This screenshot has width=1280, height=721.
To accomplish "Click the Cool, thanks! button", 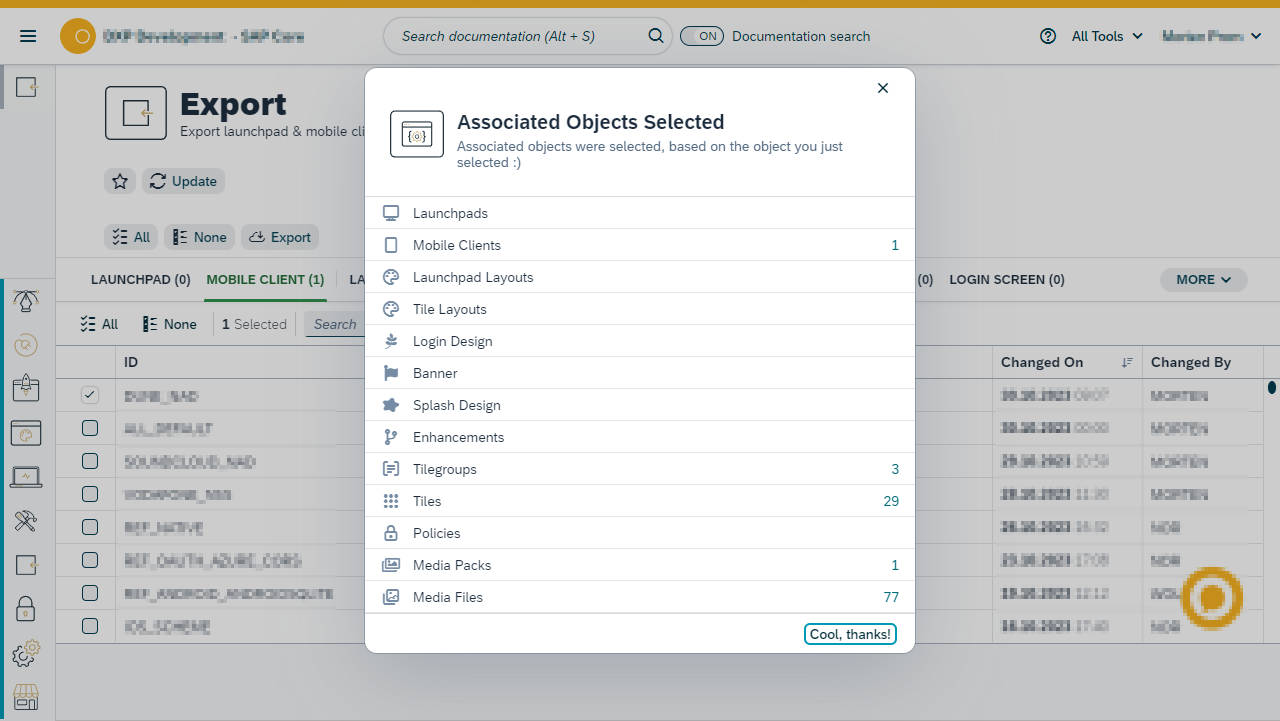I will click(x=849, y=634).
